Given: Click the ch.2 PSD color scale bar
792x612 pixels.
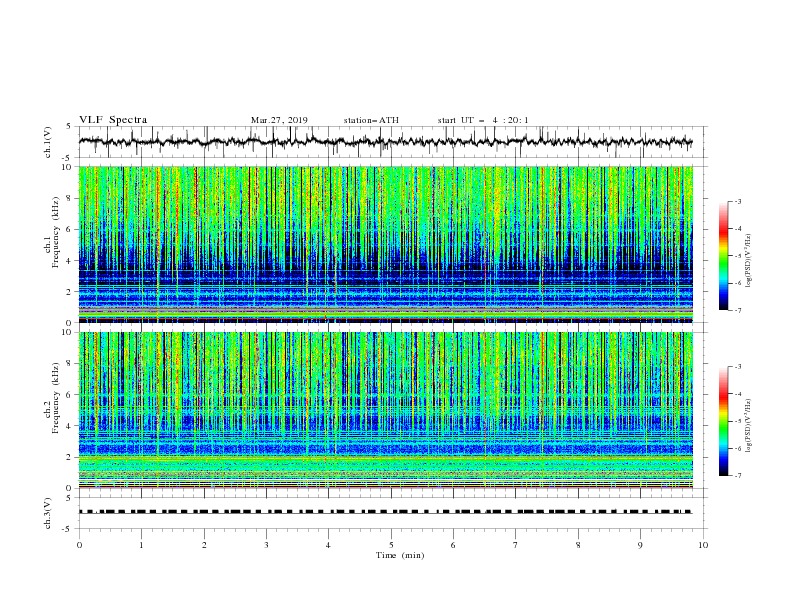Looking at the screenshot, I should click(x=724, y=421).
